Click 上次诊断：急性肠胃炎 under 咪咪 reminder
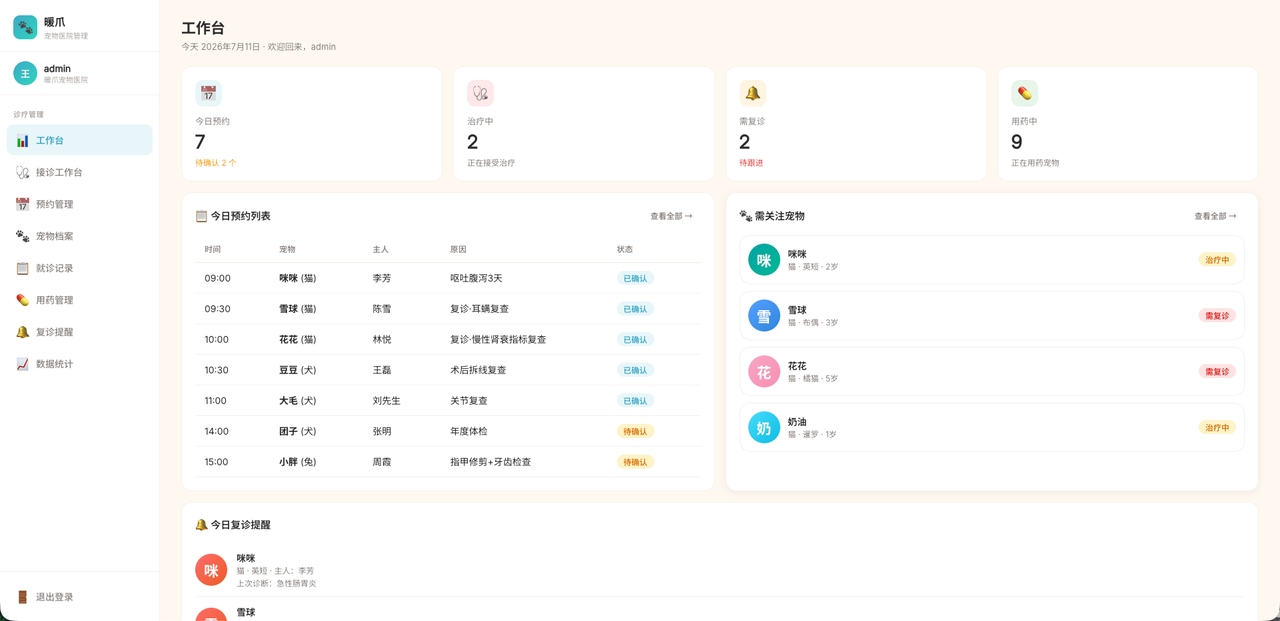The width and height of the screenshot is (1280, 621). point(276,583)
